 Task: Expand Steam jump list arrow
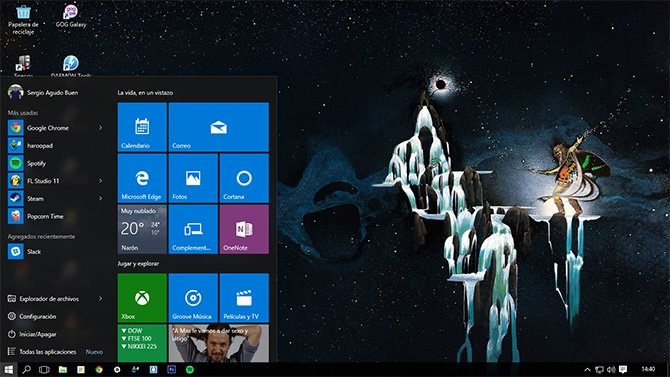100,198
